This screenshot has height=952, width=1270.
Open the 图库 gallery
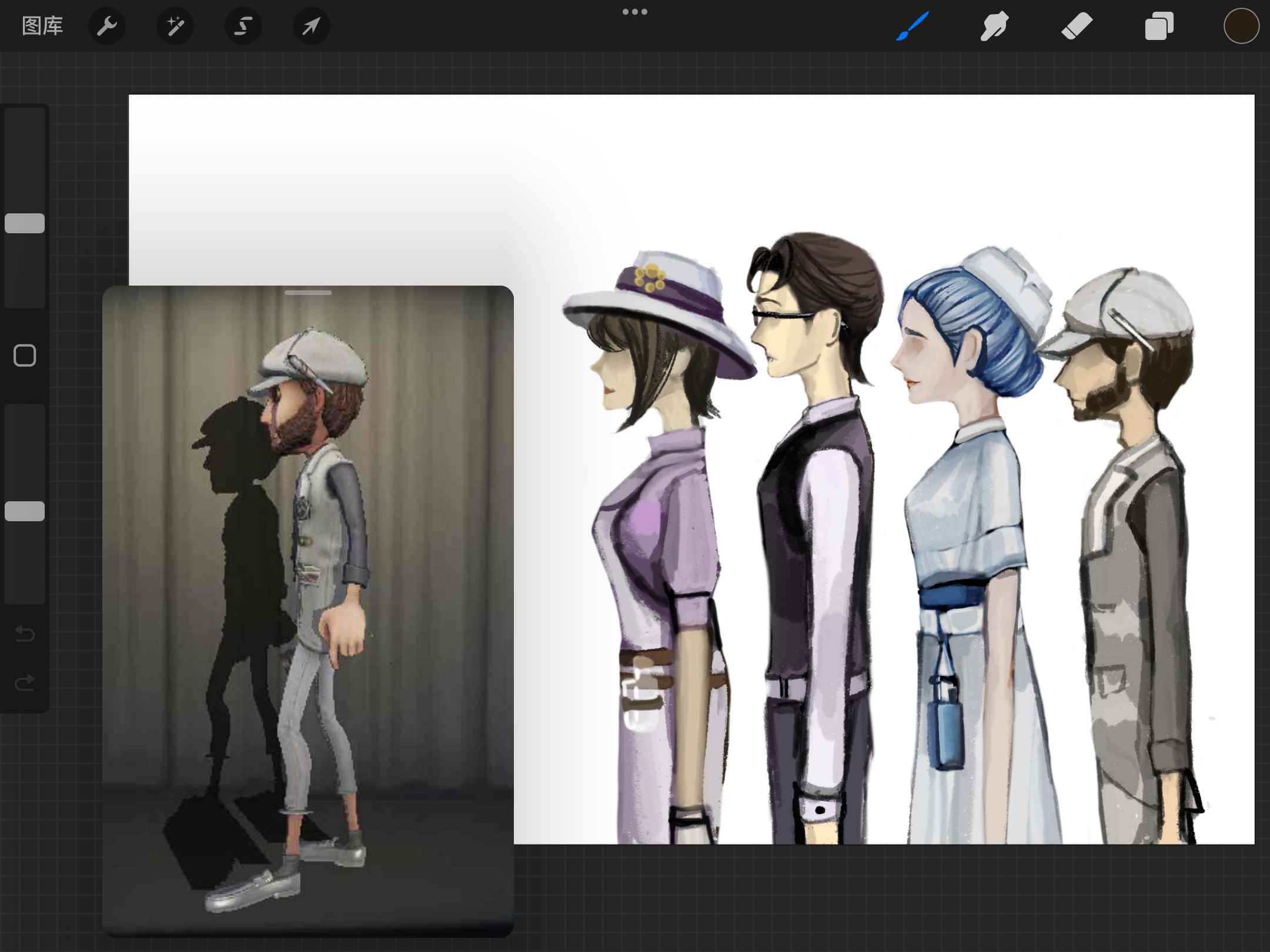[x=42, y=26]
